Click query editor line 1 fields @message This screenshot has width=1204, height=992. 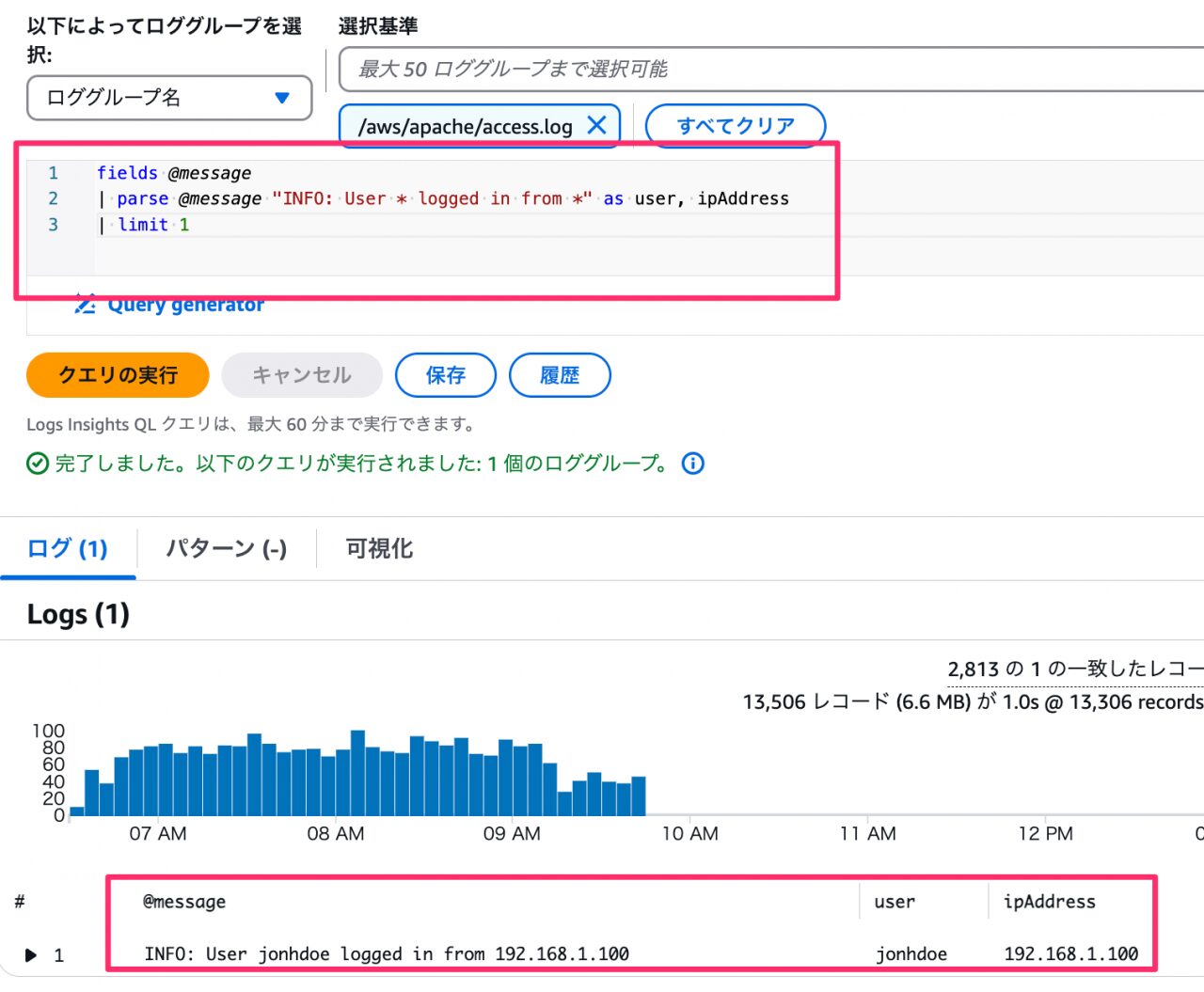point(174,173)
